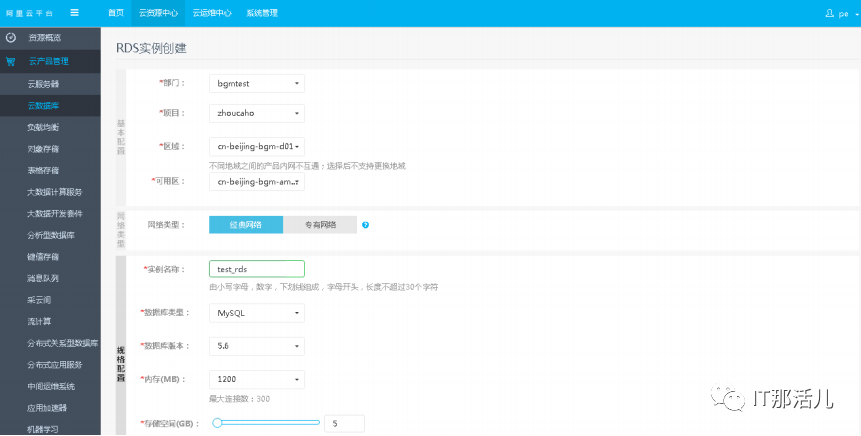Select the 经典网络 network type

click(246, 225)
